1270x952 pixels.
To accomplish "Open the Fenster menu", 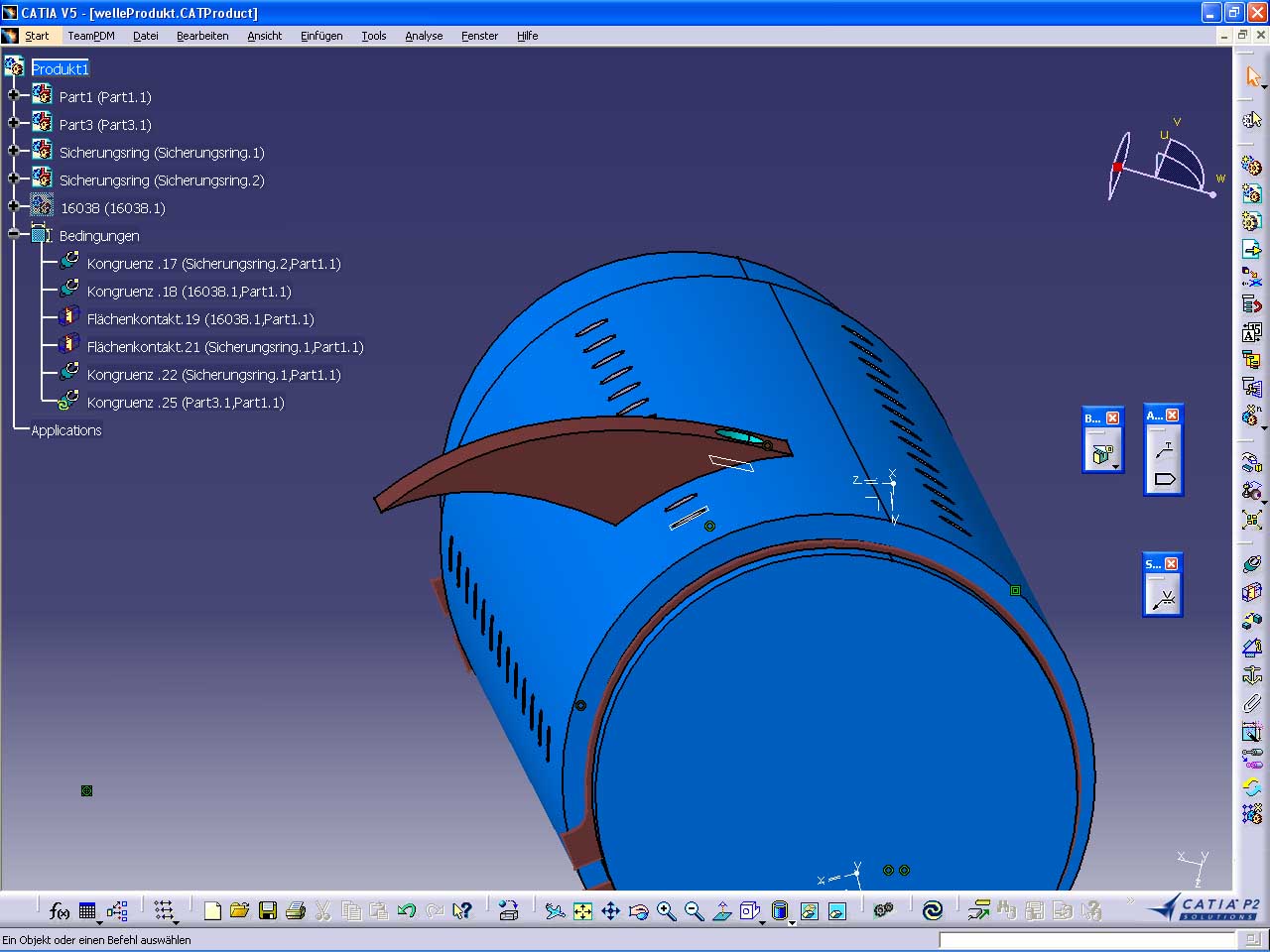I will click(480, 36).
